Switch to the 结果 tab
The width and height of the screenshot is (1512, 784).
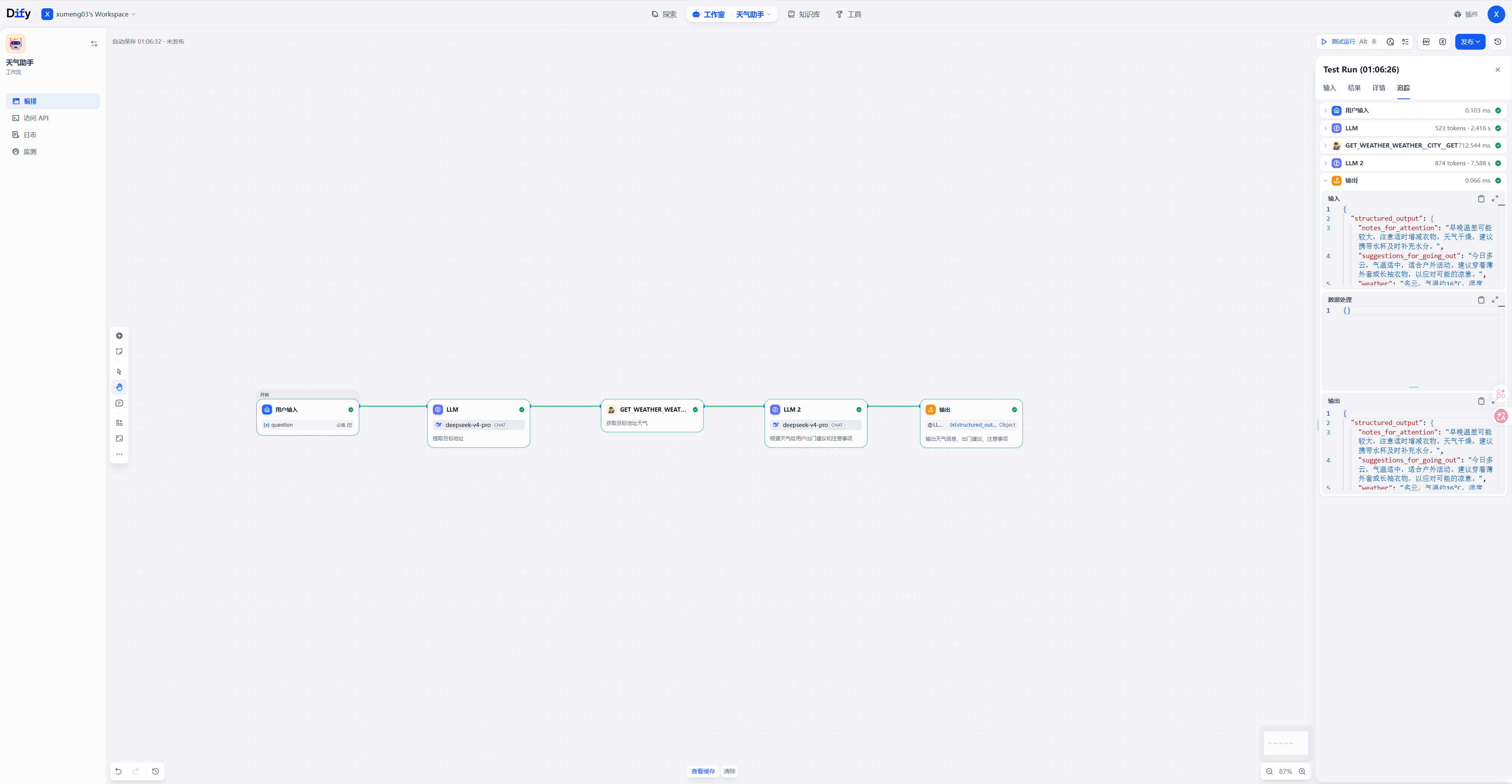1354,88
